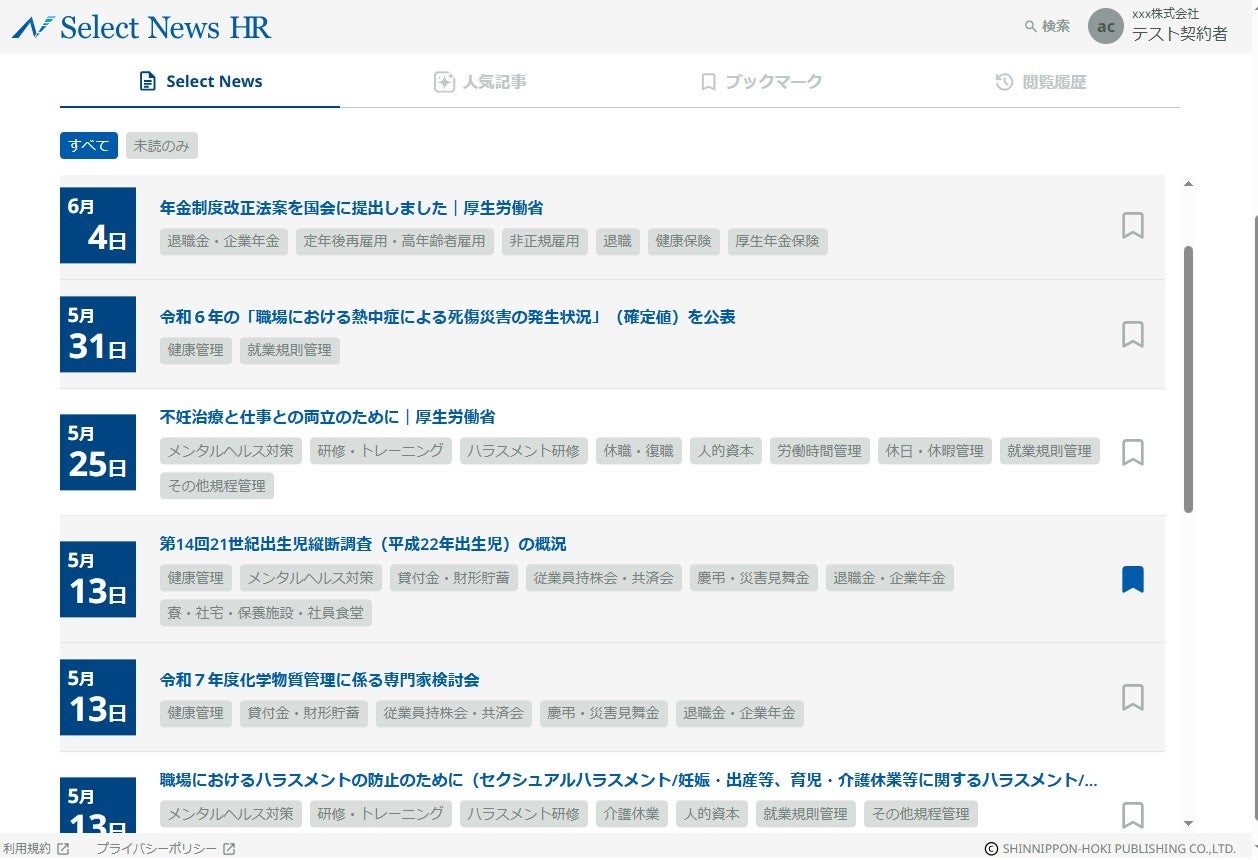Screen dimensions: 1258x860
Task: Click the Select News HR logo
Action: pyautogui.click(x=141, y=27)
